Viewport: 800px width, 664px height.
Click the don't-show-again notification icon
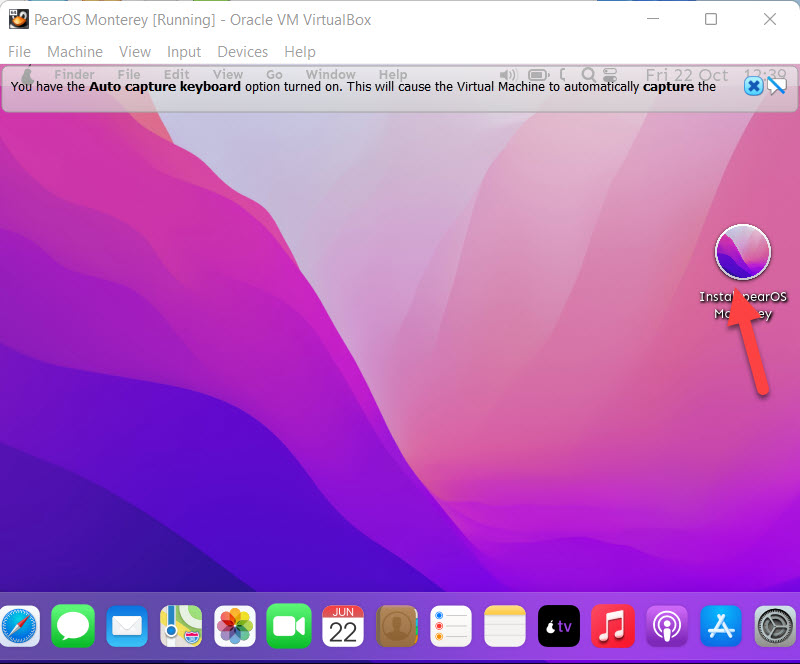(777, 86)
